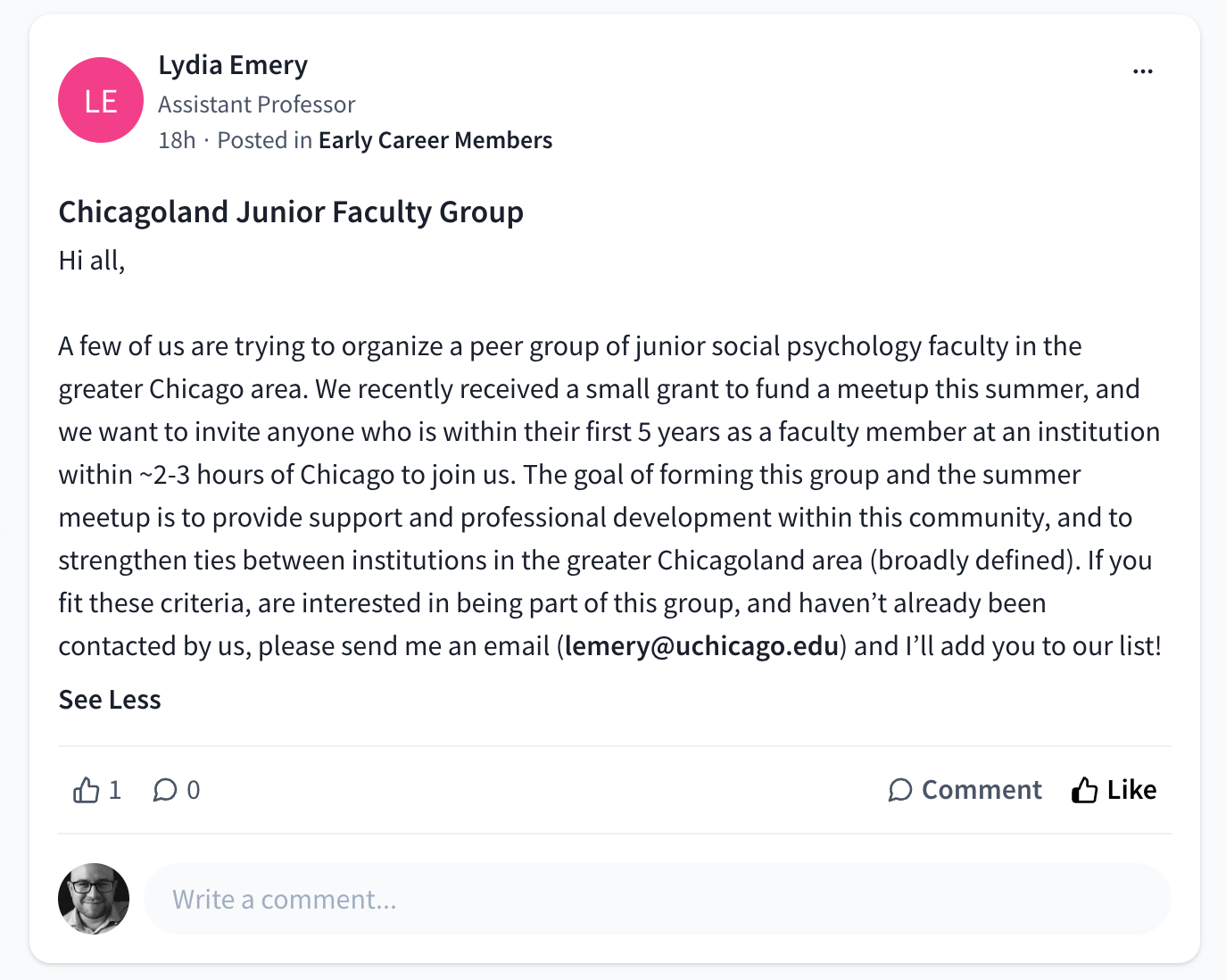1226x980 pixels.
Task: Click the 18h post timestamp
Action: 177,140
